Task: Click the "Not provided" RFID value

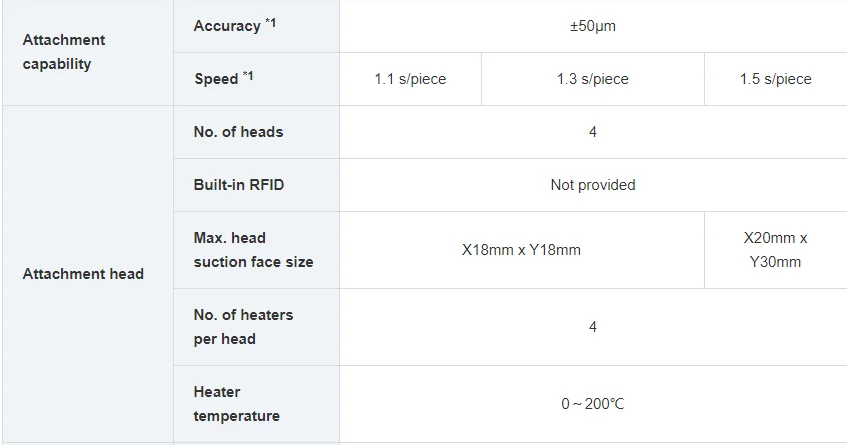Action: pos(592,185)
